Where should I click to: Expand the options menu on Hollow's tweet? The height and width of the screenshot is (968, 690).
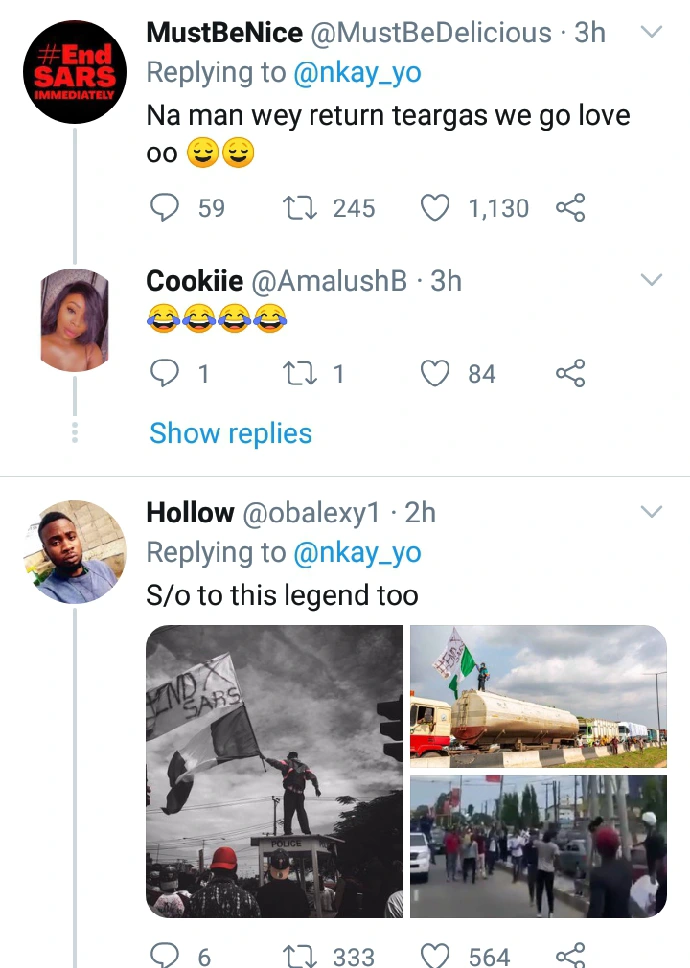click(x=651, y=512)
